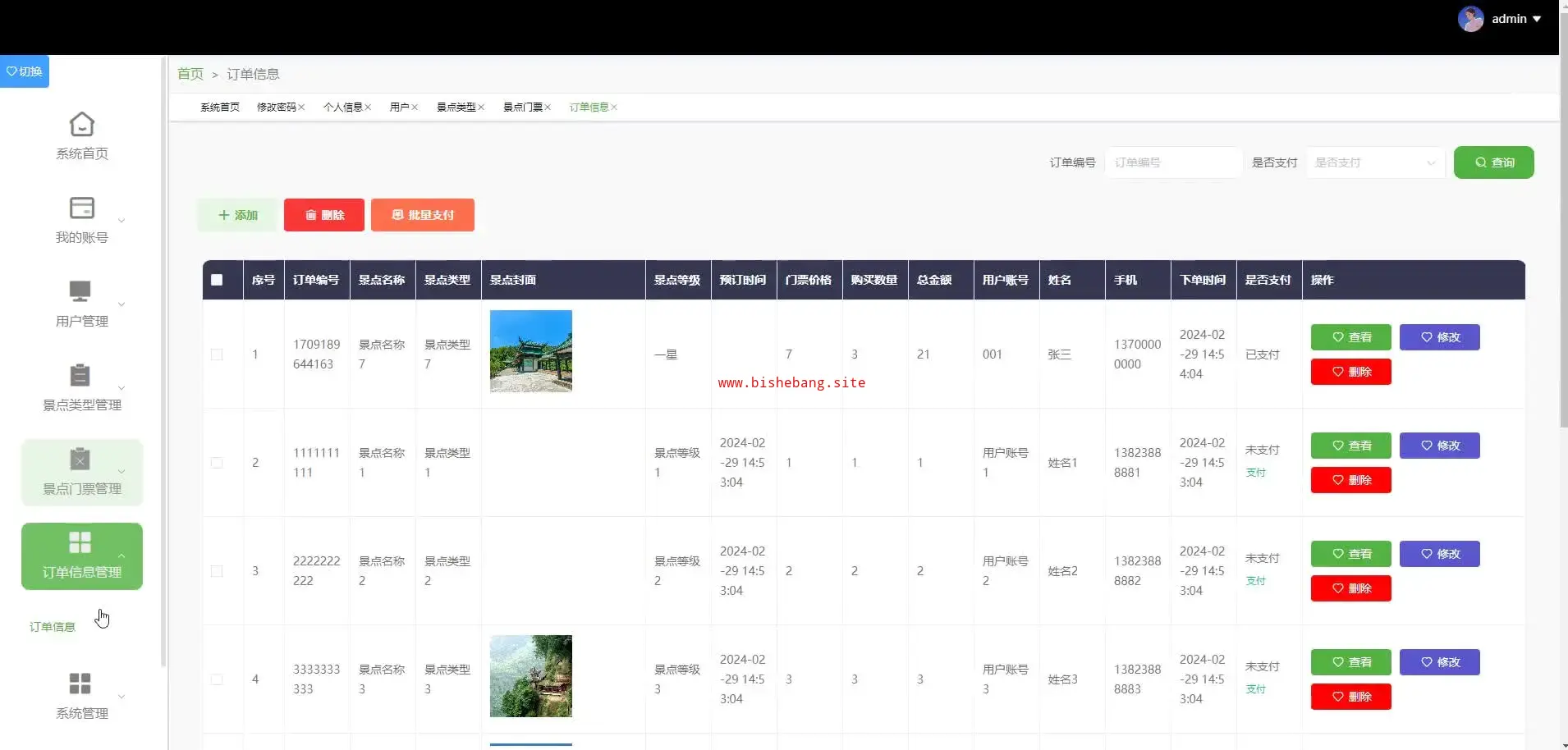Click the 我的账号 card icon

(81, 208)
